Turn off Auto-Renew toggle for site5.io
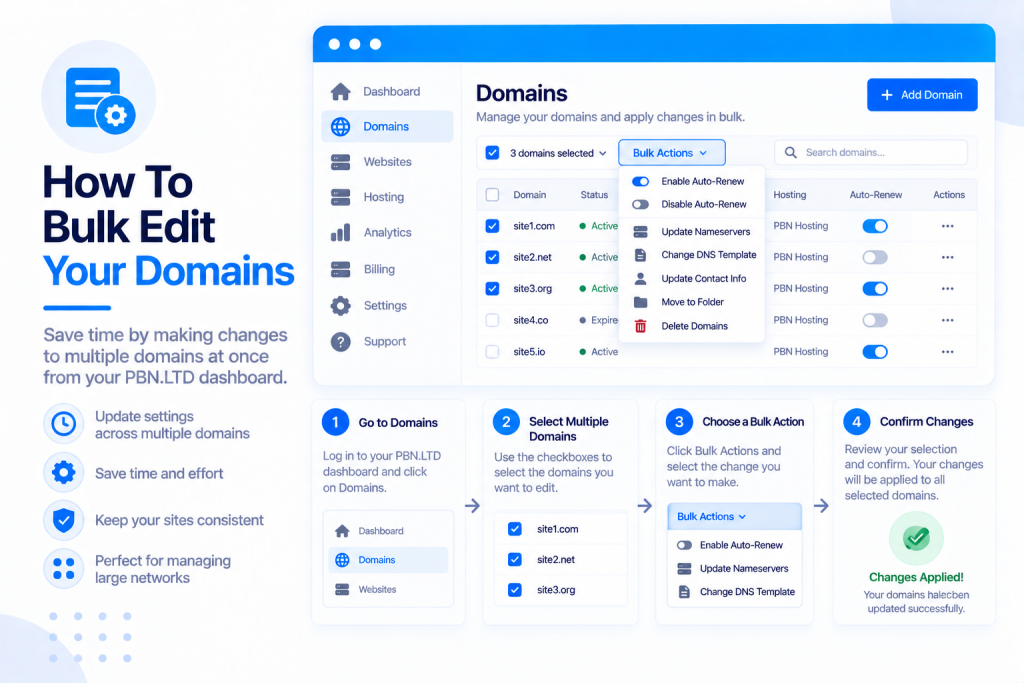 pyautogui.click(x=875, y=351)
